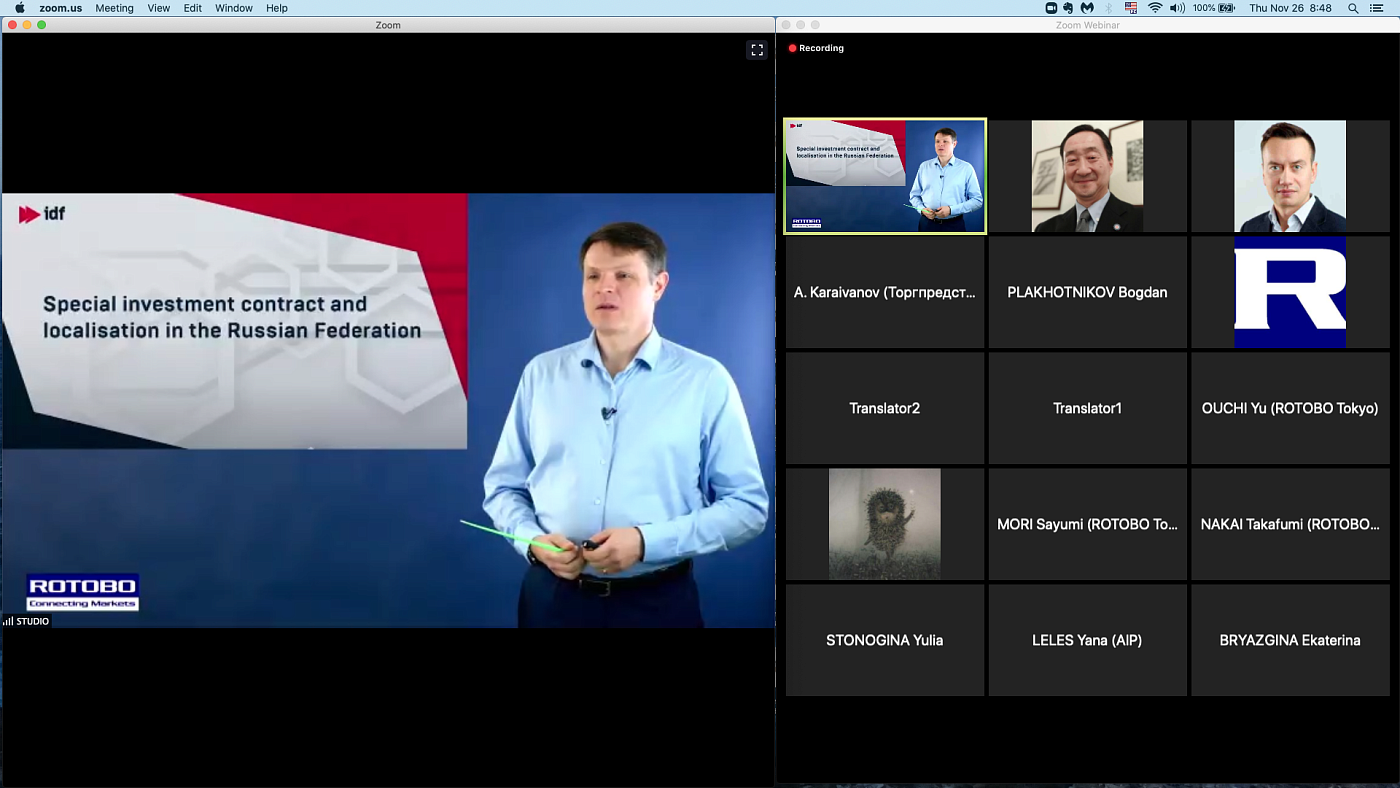The height and width of the screenshot is (788, 1400).
Task: Select the BRYAZGINA Ekaterina participant tile
Action: click(x=1290, y=640)
